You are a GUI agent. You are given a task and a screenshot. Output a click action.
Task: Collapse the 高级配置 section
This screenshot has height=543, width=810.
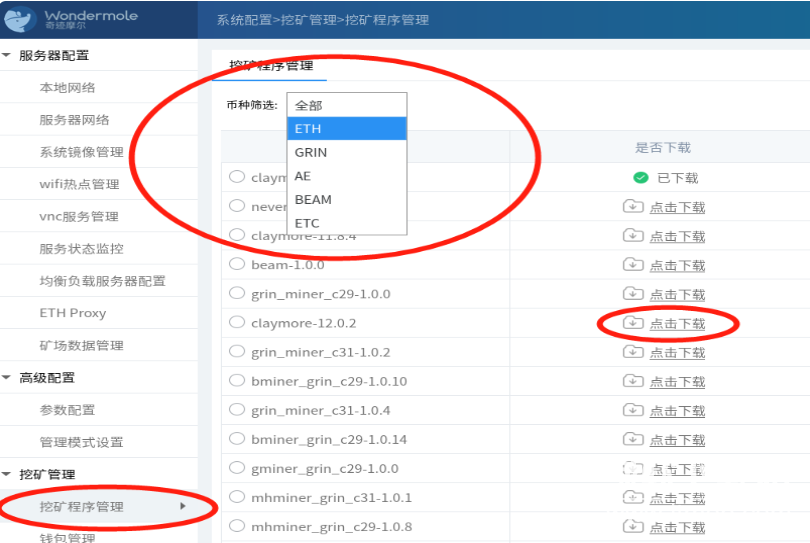8,377
